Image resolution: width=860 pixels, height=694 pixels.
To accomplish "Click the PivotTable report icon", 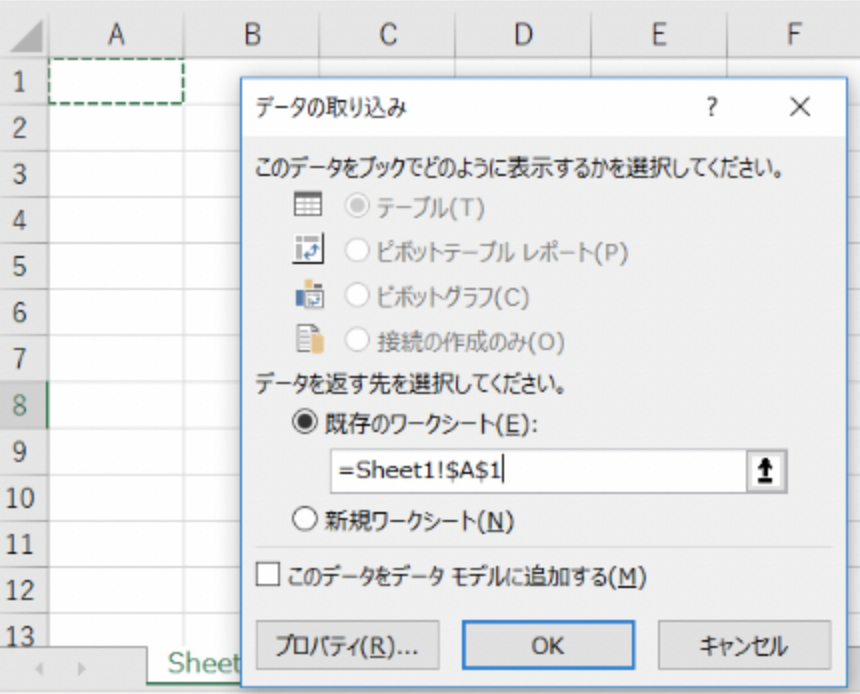I will (x=307, y=250).
